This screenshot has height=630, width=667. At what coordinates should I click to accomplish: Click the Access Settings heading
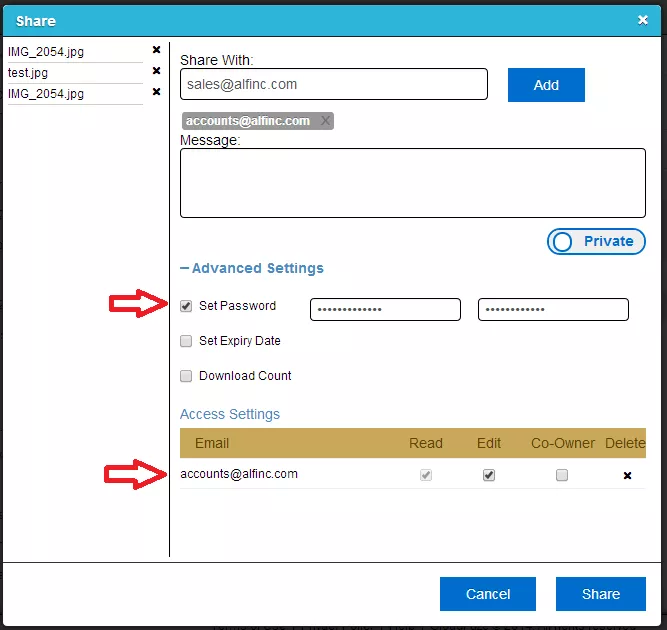click(x=230, y=414)
